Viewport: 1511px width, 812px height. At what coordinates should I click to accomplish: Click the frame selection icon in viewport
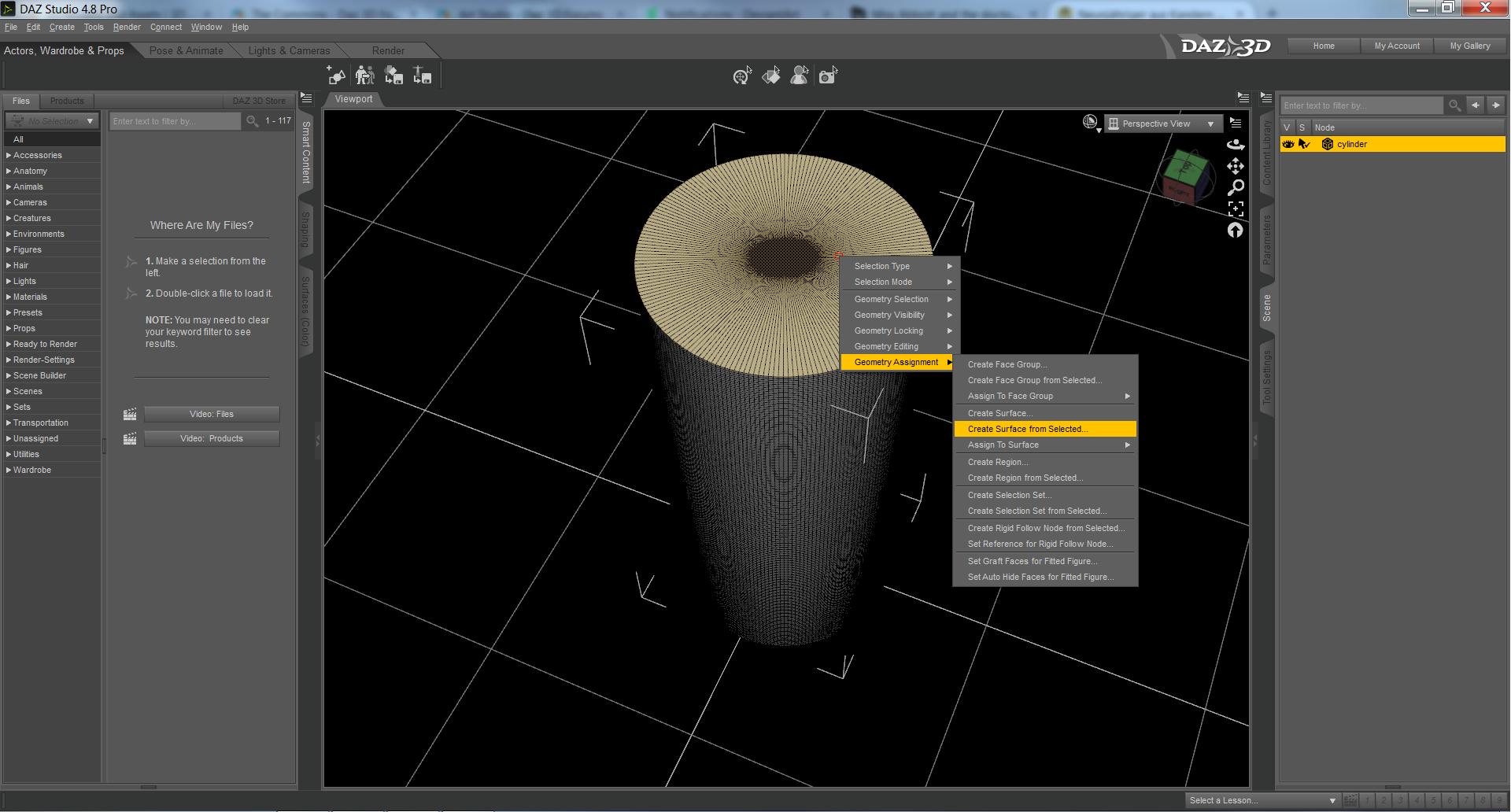coord(1236,209)
